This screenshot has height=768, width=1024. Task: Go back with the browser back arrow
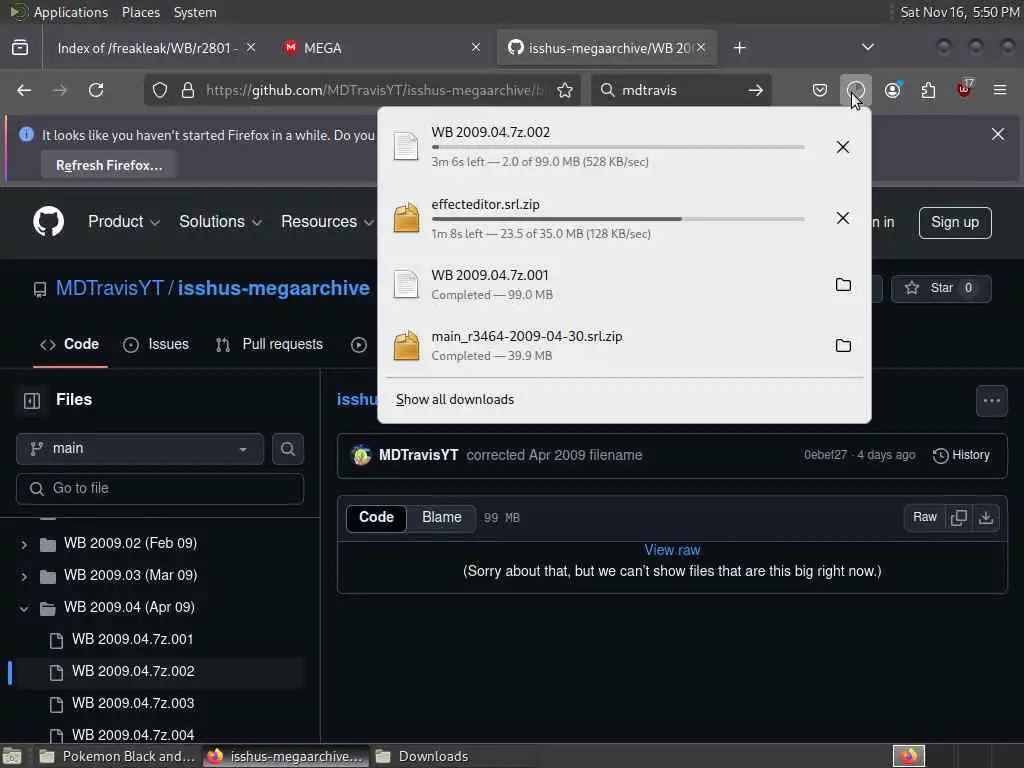(x=24, y=90)
